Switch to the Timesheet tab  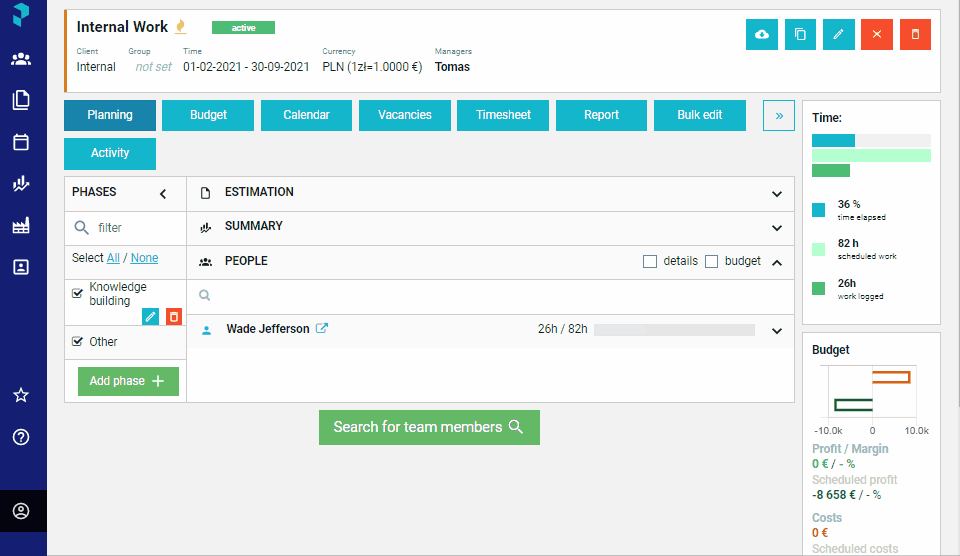pos(503,115)
